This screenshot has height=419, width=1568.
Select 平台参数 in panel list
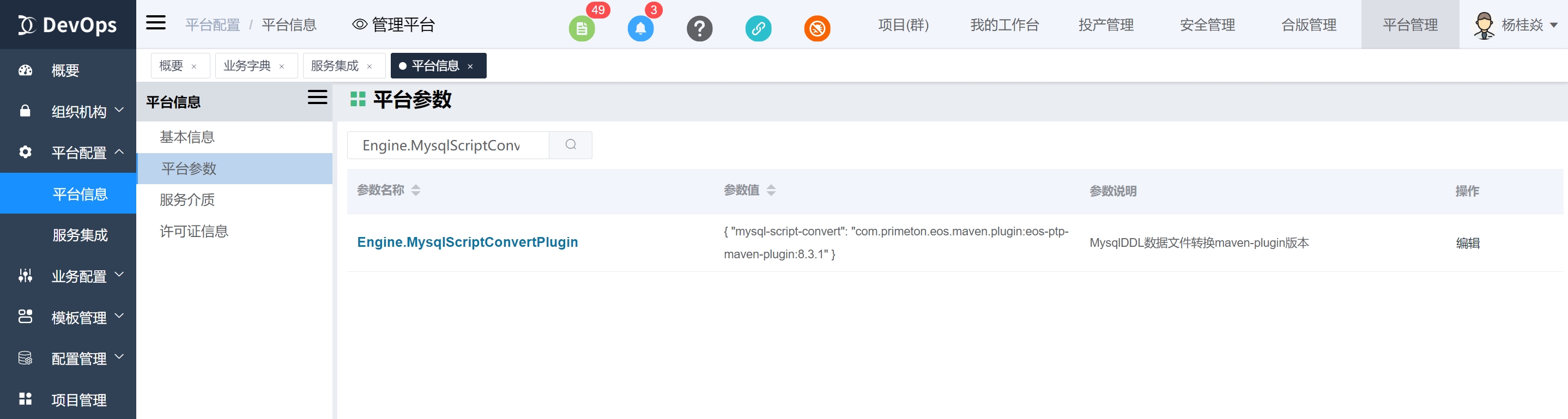(235, 168)
